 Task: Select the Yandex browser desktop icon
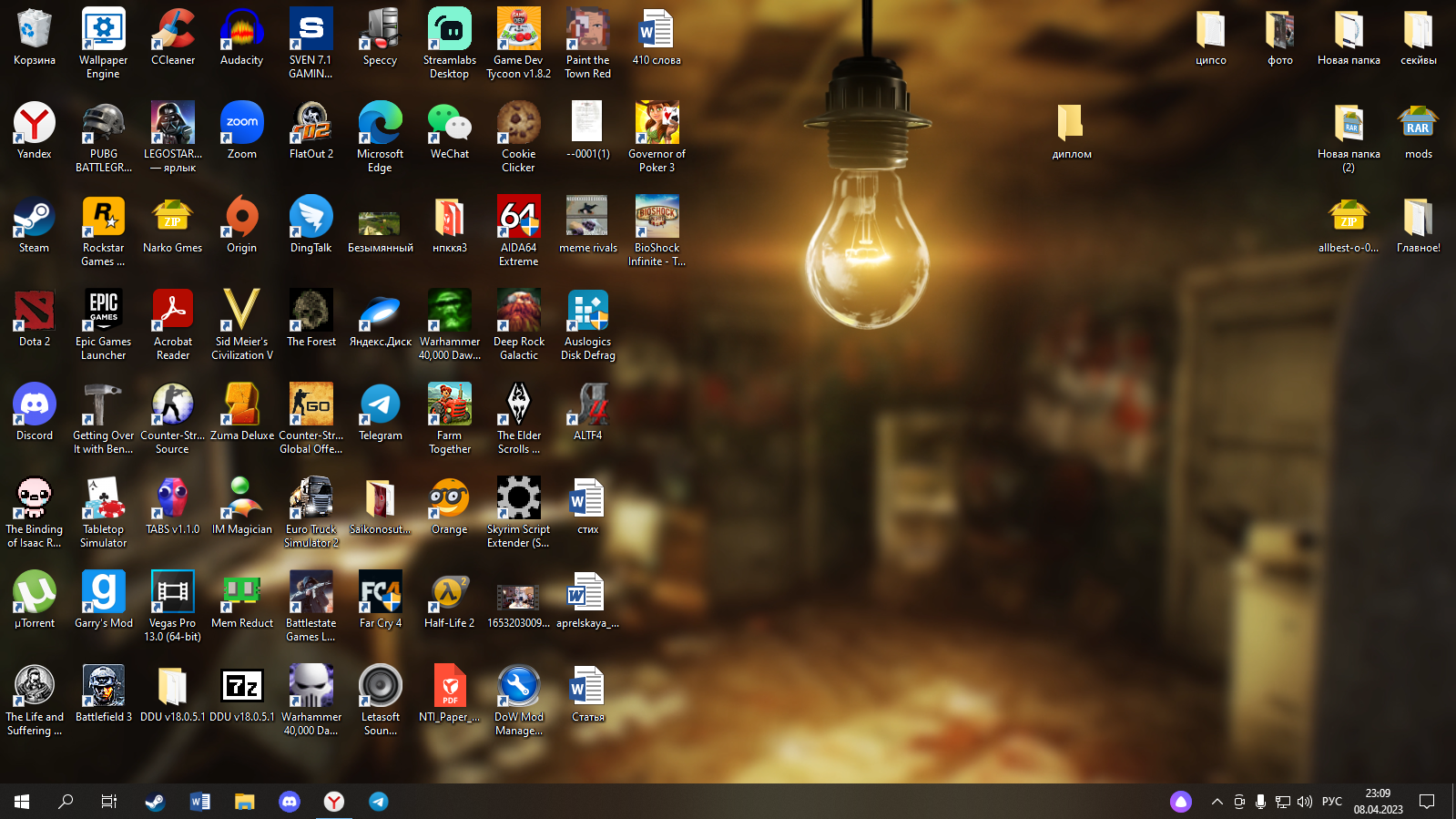[35, 130]
